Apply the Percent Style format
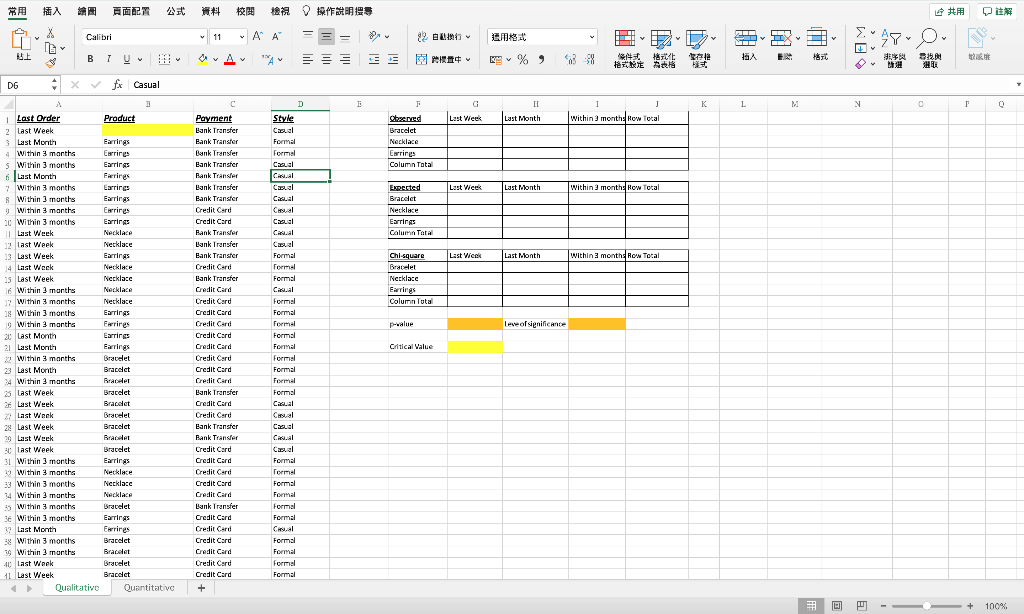 522,59
